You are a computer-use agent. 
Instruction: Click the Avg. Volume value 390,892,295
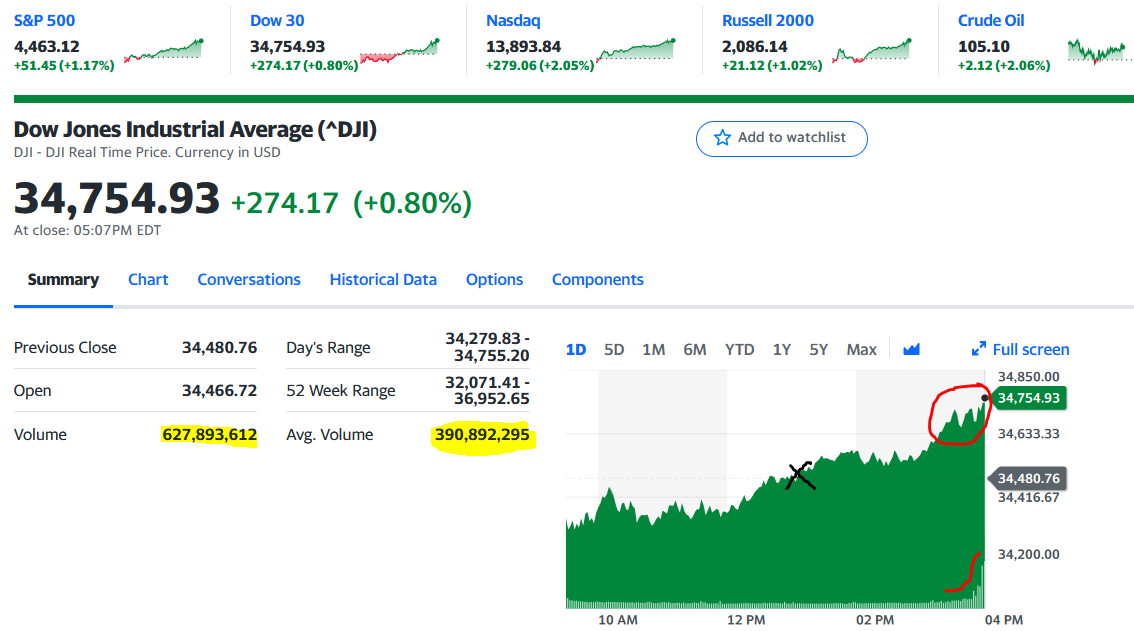(x=482, y=435)
